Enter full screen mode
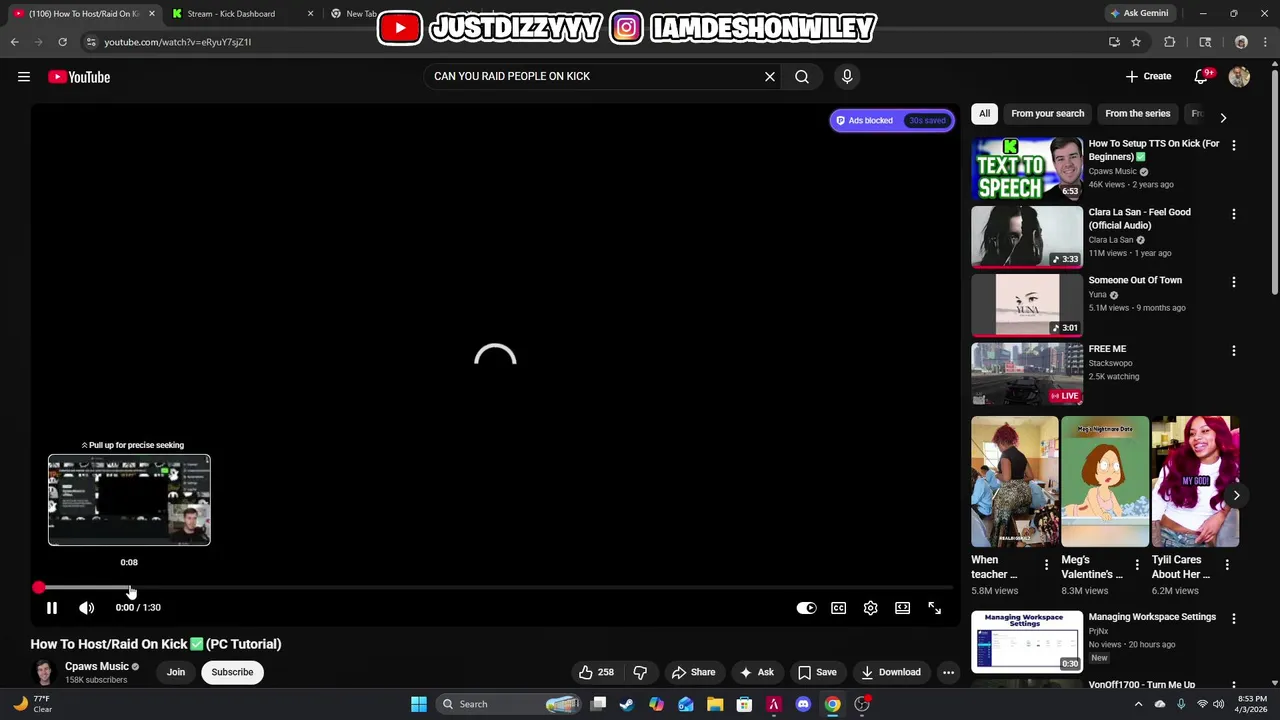The width and height of the screenshot is (1280, 720). (934, 608)
